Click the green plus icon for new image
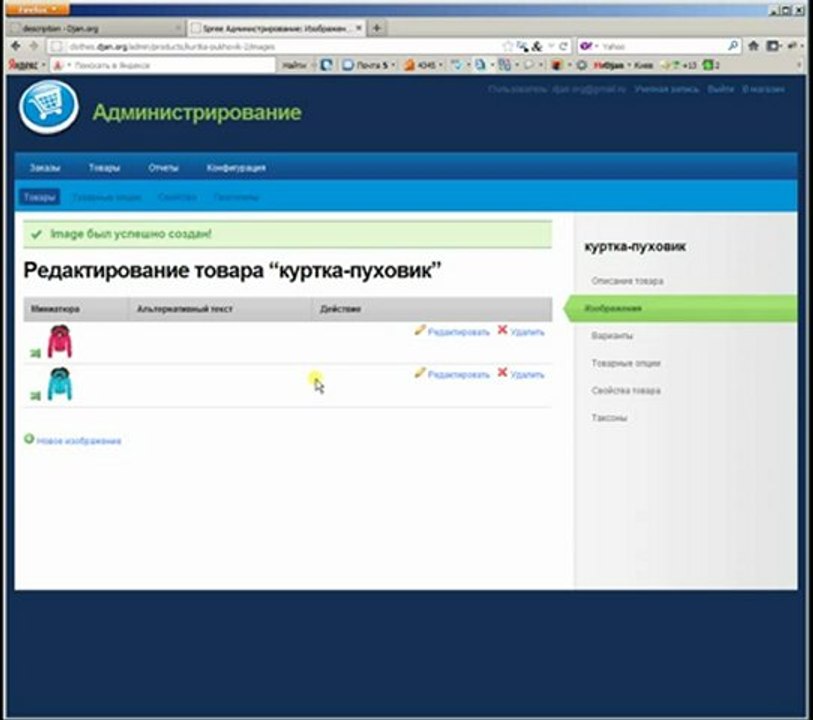This screenshot has width=813, height=720. point(29,439)
